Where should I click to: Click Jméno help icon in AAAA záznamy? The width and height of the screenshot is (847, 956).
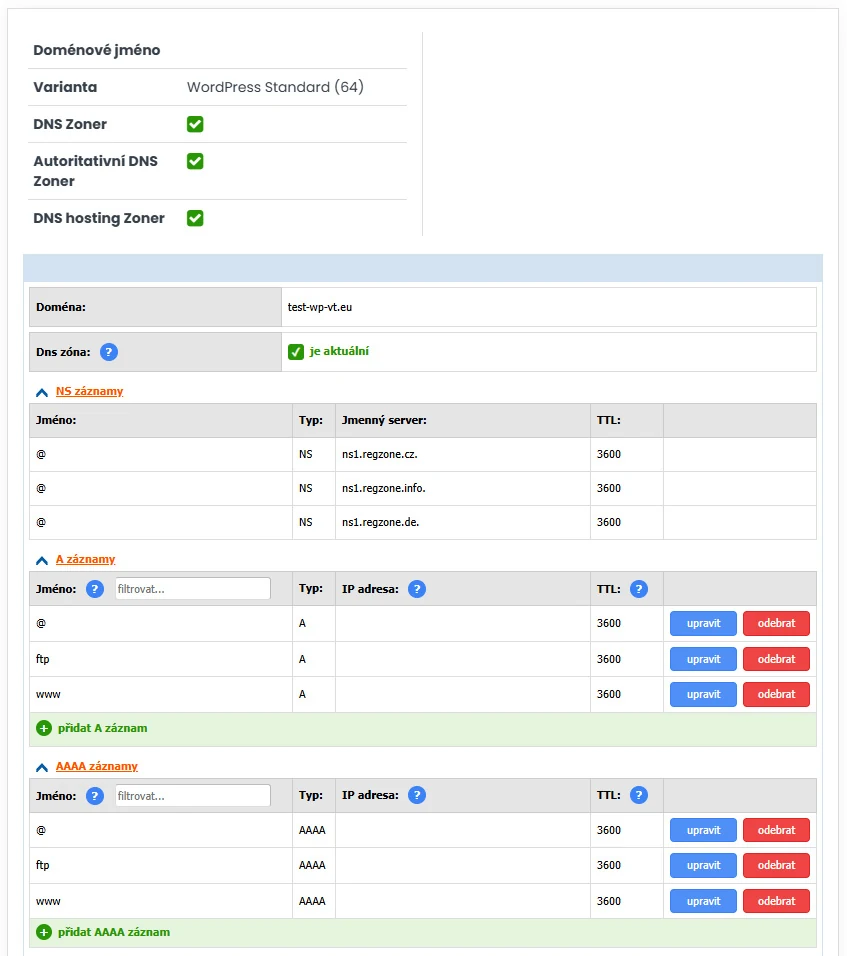tap(95, 796)
